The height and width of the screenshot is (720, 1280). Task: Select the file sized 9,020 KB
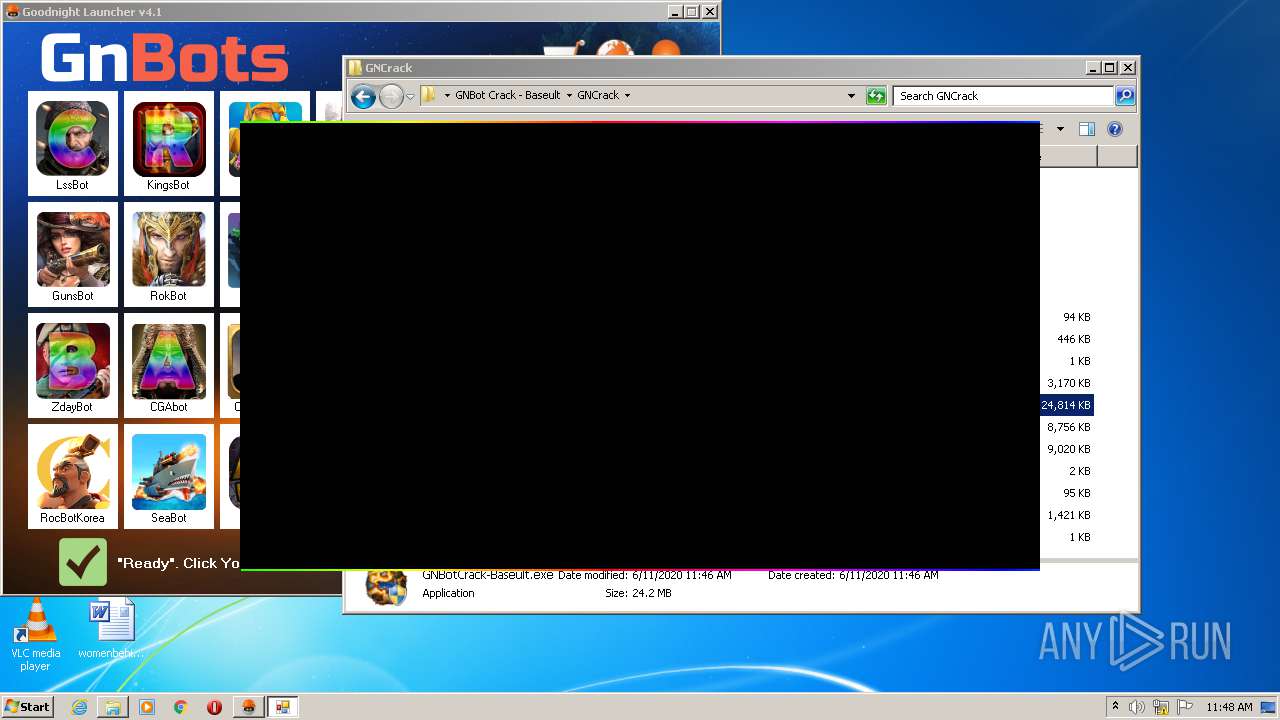(x=1068, y=449)
